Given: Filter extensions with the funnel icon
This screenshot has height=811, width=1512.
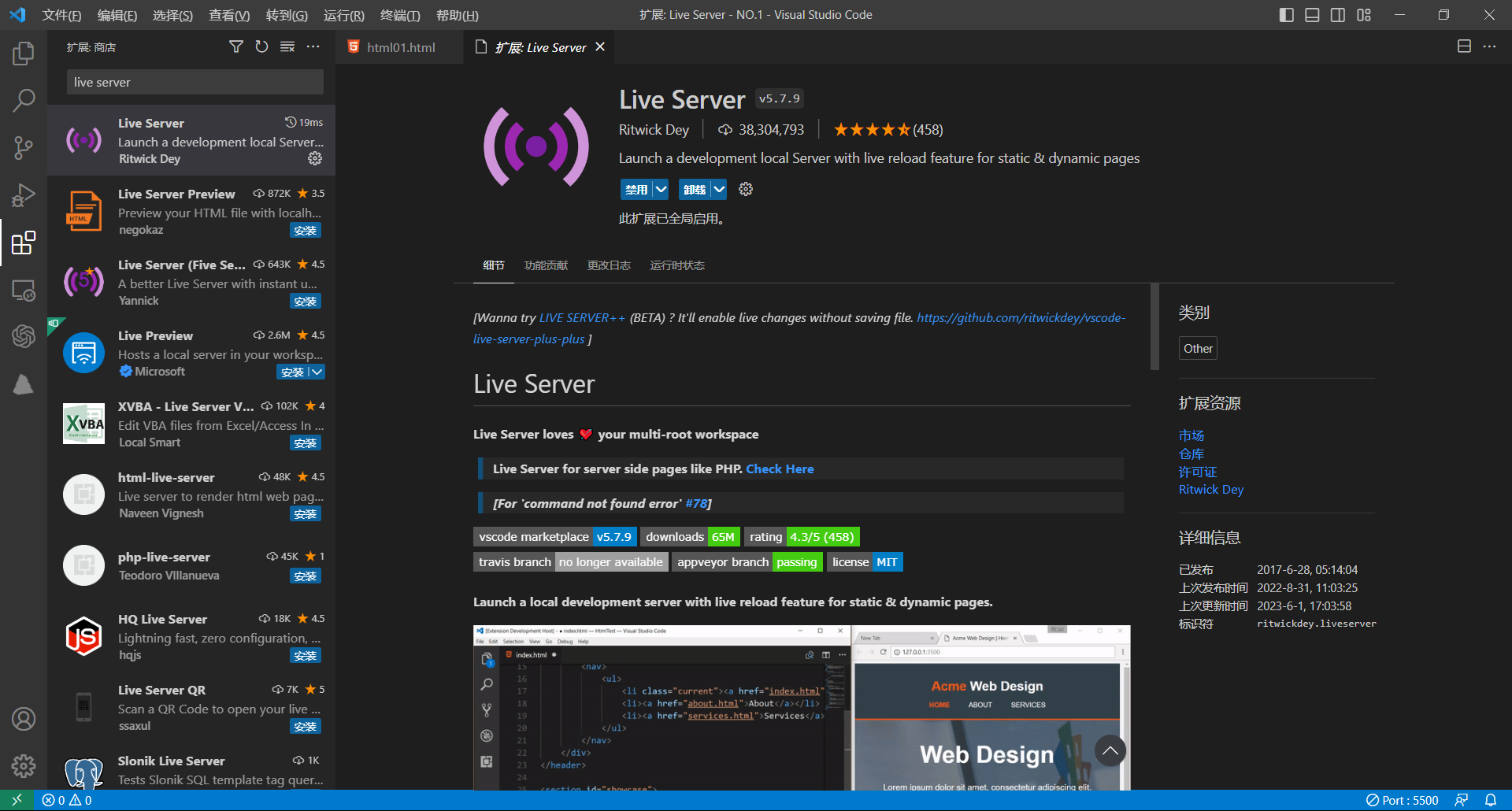Looking at the screenshot, I should coord(235,47).
